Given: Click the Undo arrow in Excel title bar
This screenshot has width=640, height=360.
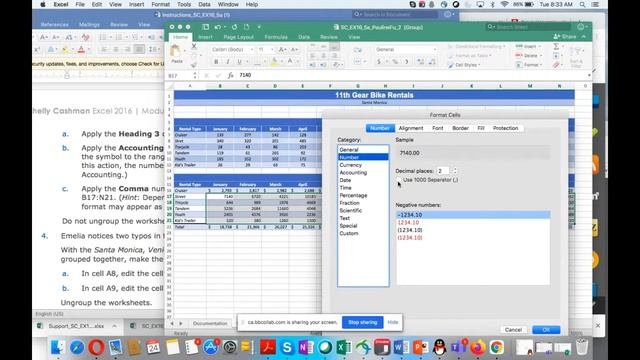Looking at the screenshot, I should tap(218, 27).
